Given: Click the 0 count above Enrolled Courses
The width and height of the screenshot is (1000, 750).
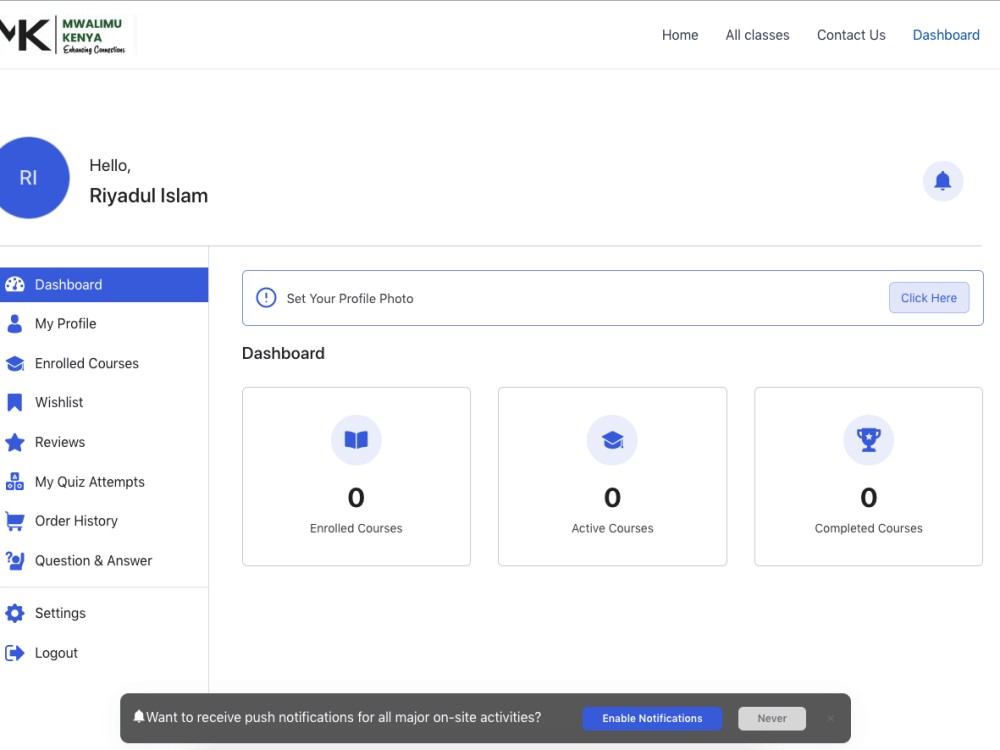Looking at the screenshot, I should click(x=356, y=497).
